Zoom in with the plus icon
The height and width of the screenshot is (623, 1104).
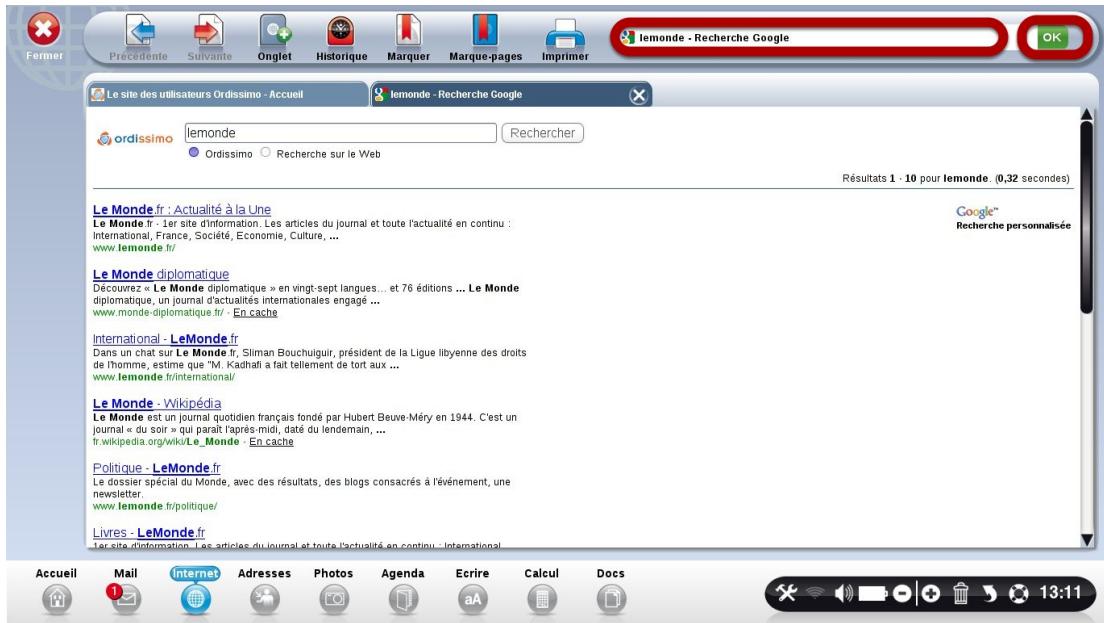point(931,594)
